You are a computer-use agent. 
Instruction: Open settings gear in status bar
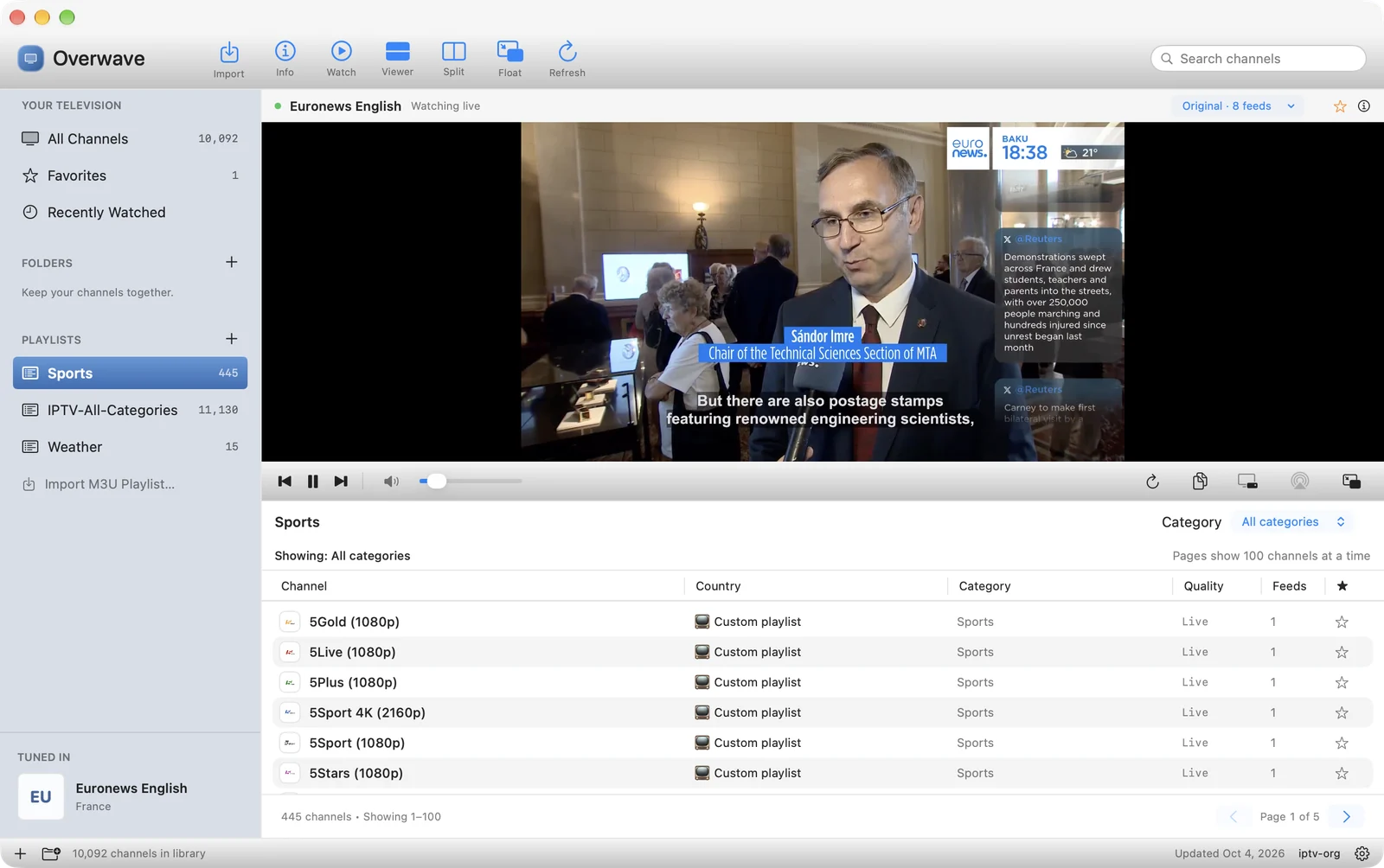[x=1362, y=853]
